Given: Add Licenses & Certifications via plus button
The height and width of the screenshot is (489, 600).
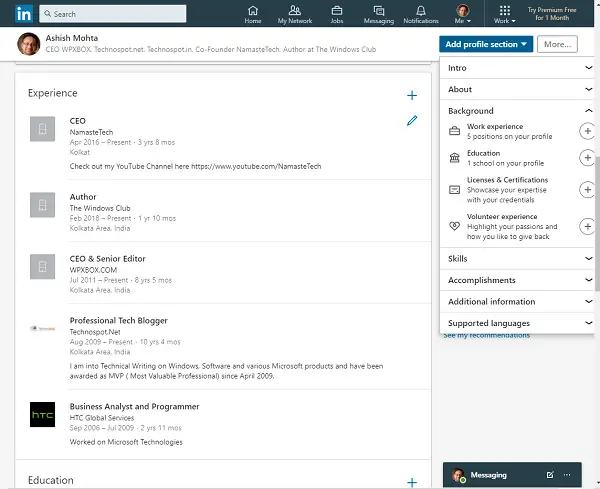Looking at the screenshot, I should tap(587, 189).
